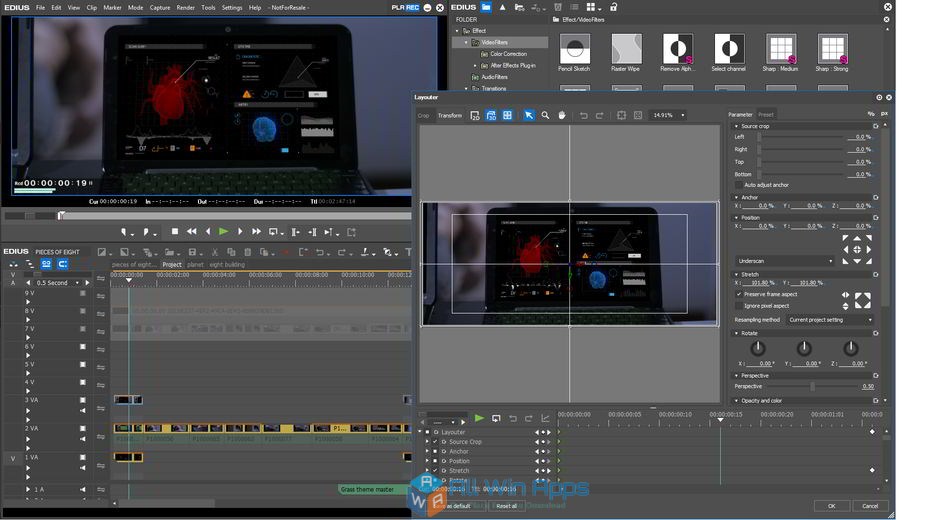This screenshot has height=520, width=925.
Task: Click Cancel in the Layouter dialog
Action: click(870, 506)
